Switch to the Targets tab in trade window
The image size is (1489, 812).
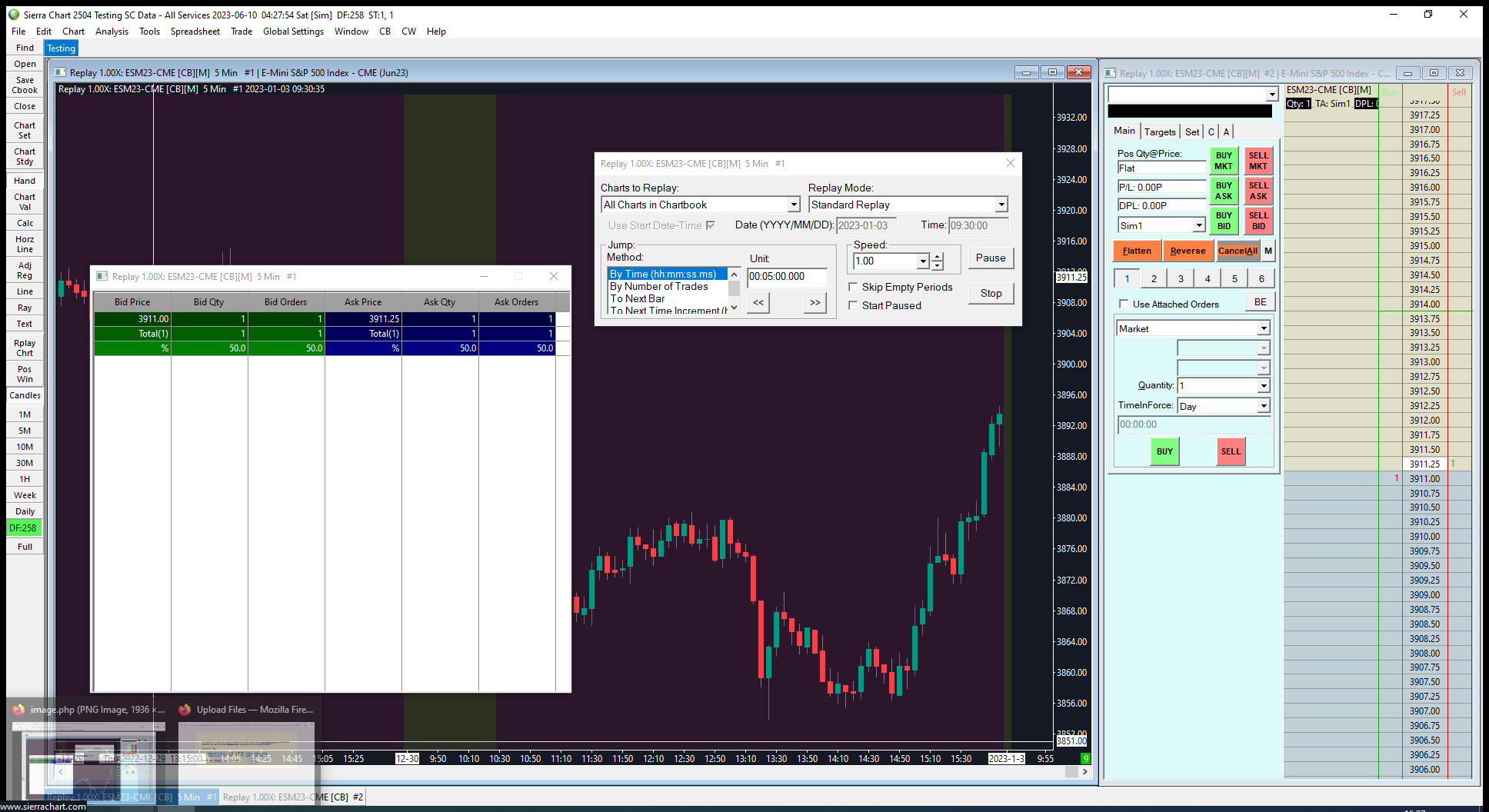pyautogui.click(x=1160, y=131)
